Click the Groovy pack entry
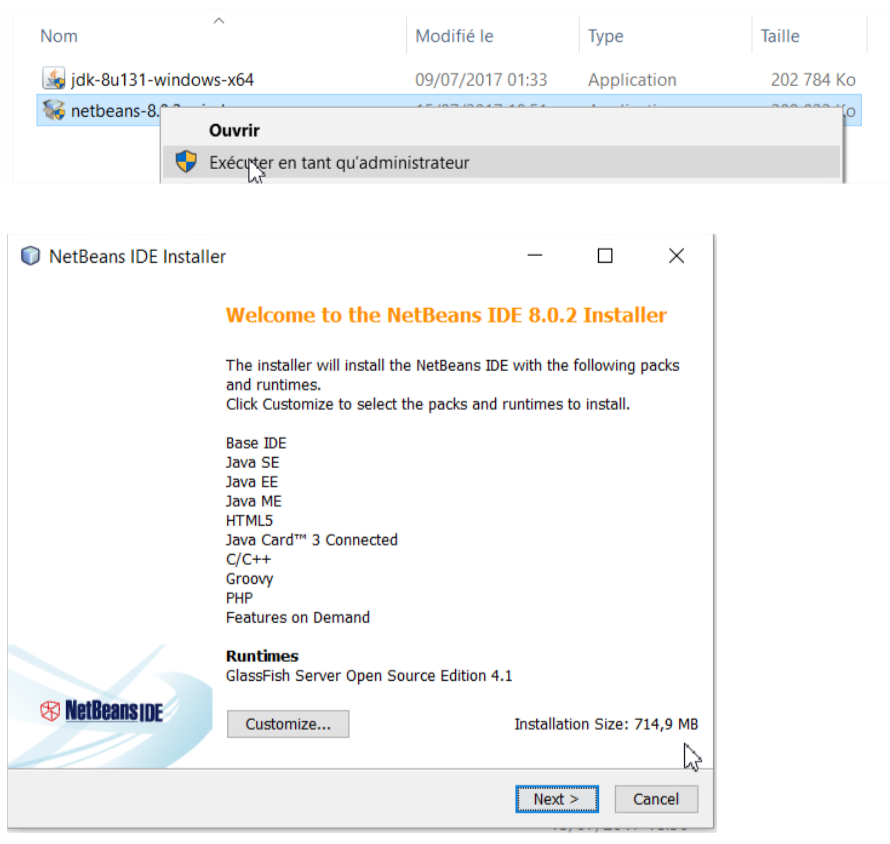The width and height of the screenshot is (890, 844). point(250,579)
